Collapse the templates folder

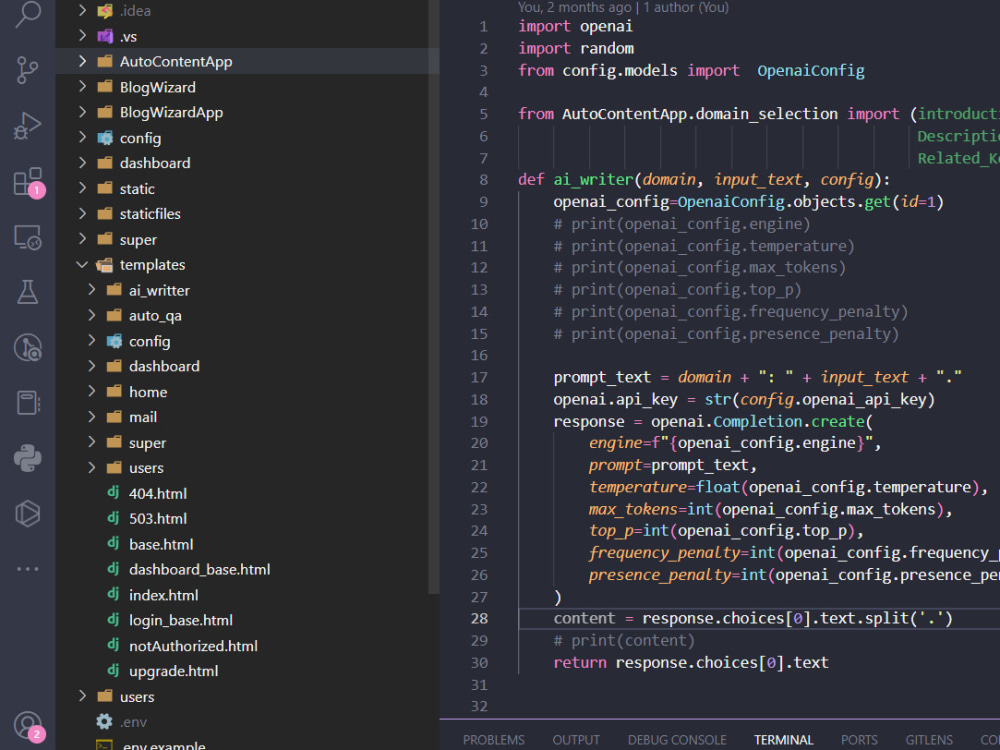(82, 265)
